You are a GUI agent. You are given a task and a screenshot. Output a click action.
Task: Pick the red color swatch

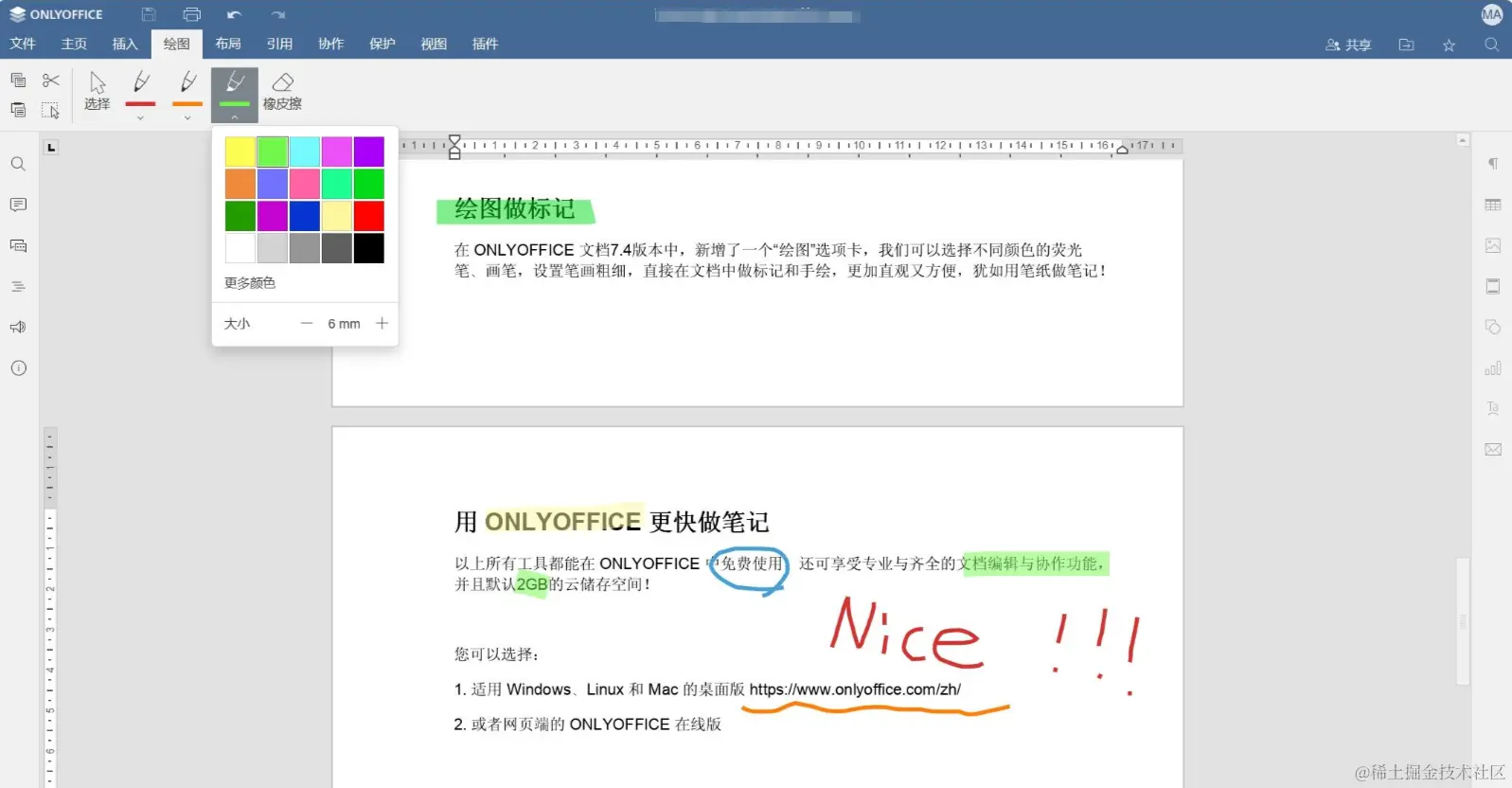coord(368,216)
